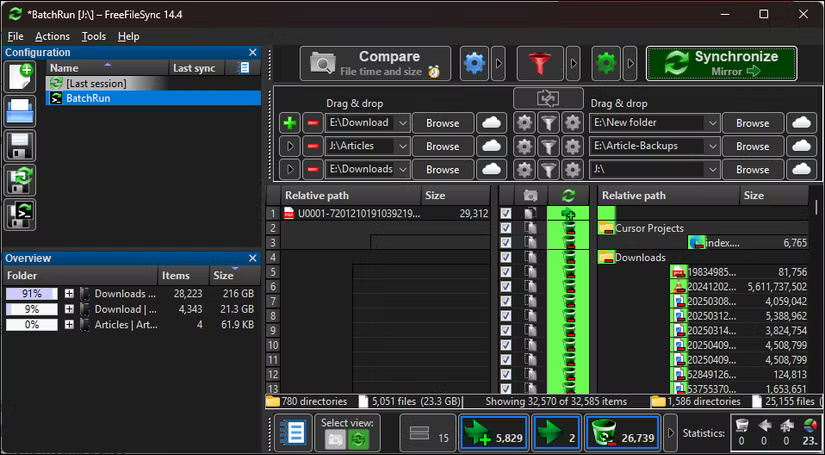
Task: Click the swap sides icon between folders
Action: coord(547,98)
